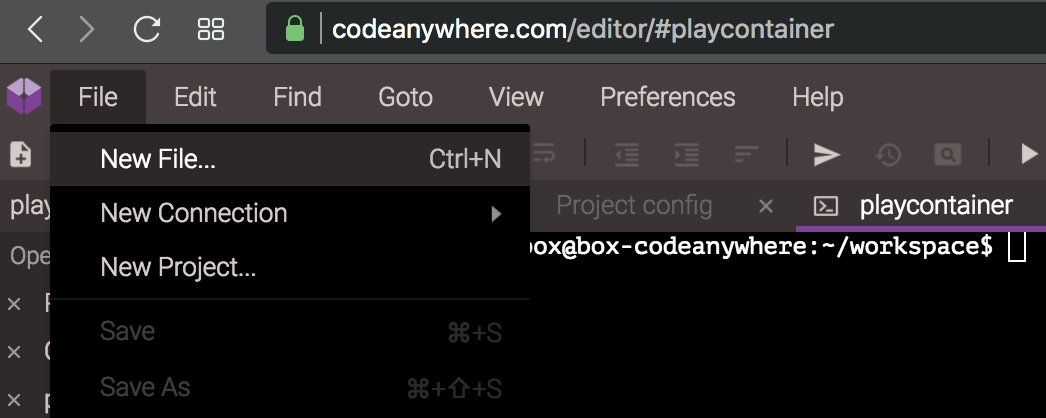Click the new file toolbar icon
The image size is (1046, 418).
(20, 154)
